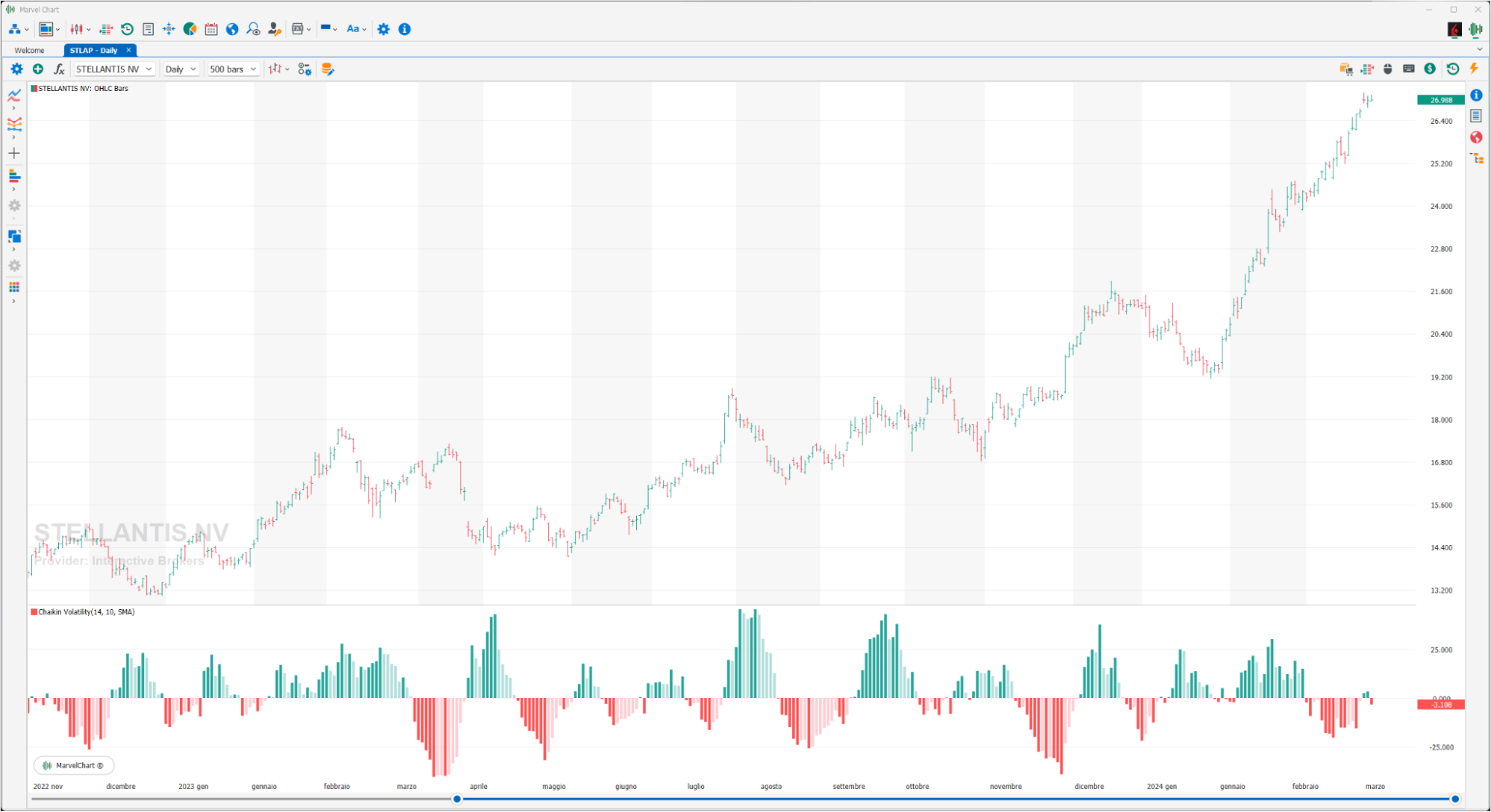The height and width of the screenshot is (812, 1491).
Task: Click the orange lightning bolt icon
Action: [1474, 69]
